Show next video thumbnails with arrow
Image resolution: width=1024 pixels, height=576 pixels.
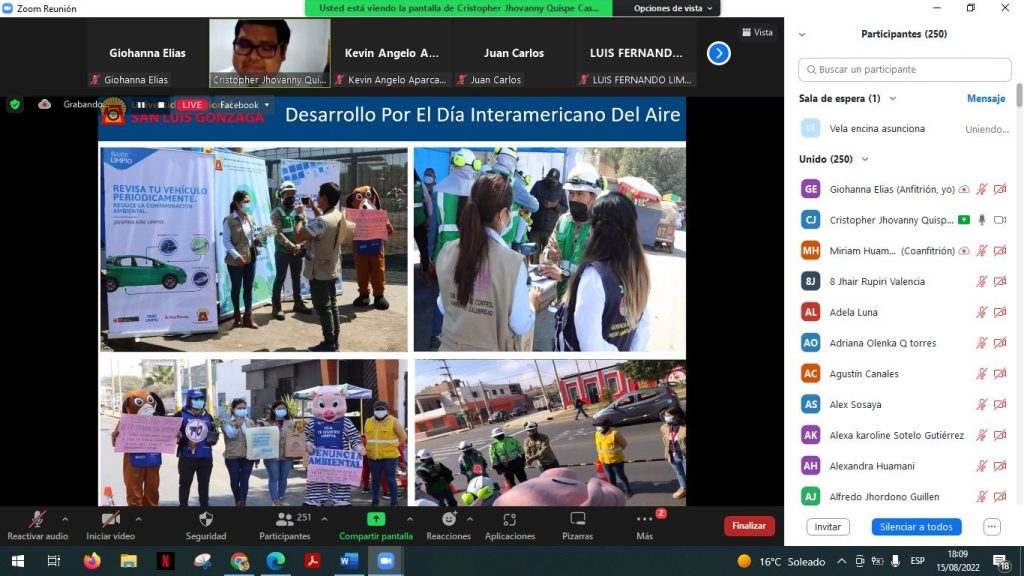pos(718,53)
